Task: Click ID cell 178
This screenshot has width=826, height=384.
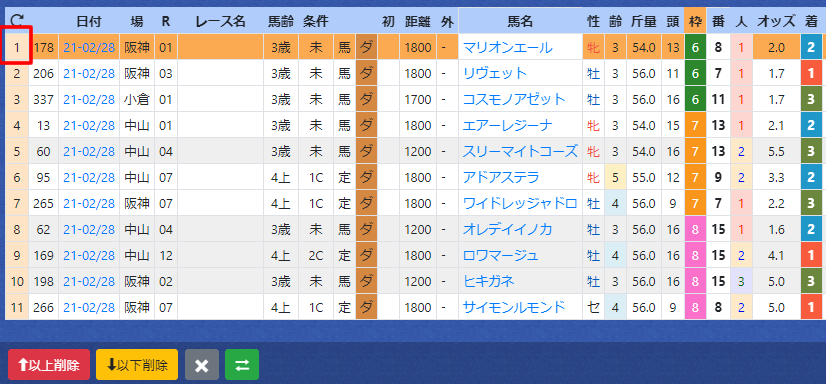Action: 44,48
